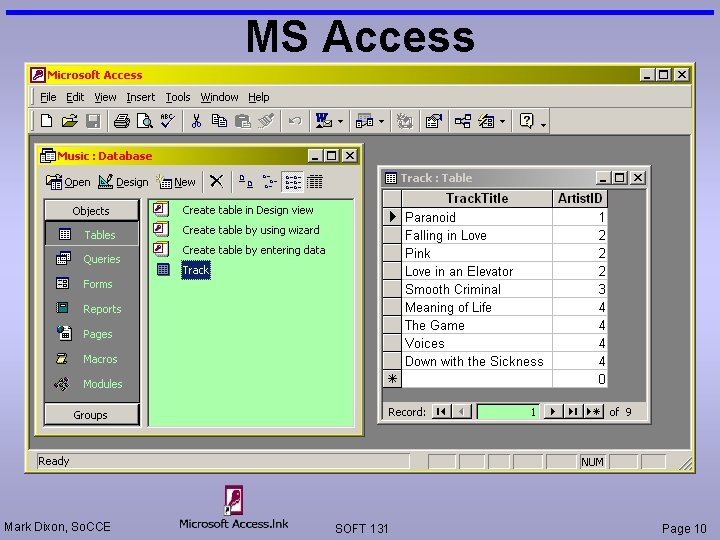The image size is (720, 540).
Task: Click the Copy icon in the toolbar
Action: pos(219,121)
